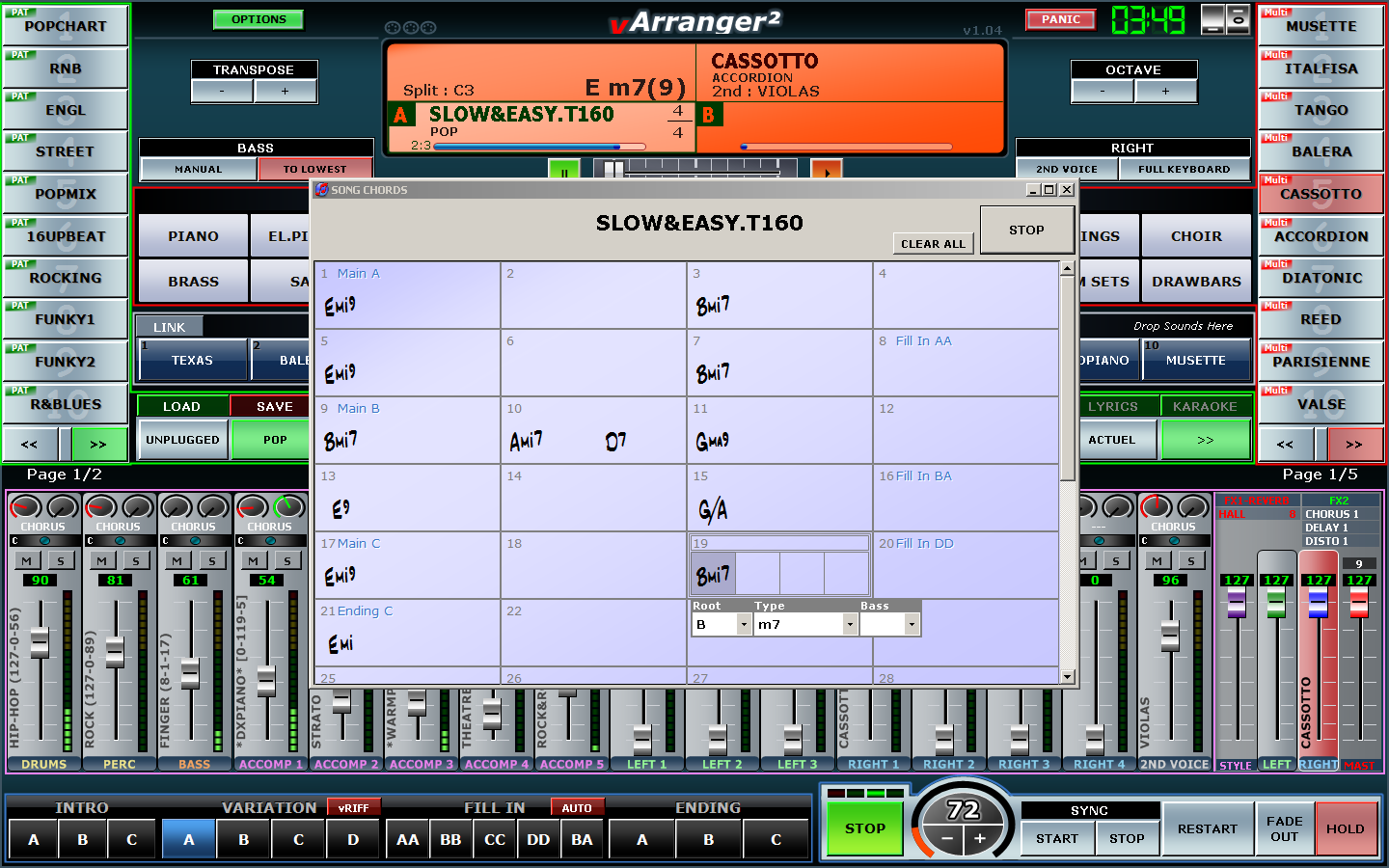Click the DRUMS channel reverb knob
Image resolution: width=1389 pixels, height=868 pixels.
(x=25, y=507)
